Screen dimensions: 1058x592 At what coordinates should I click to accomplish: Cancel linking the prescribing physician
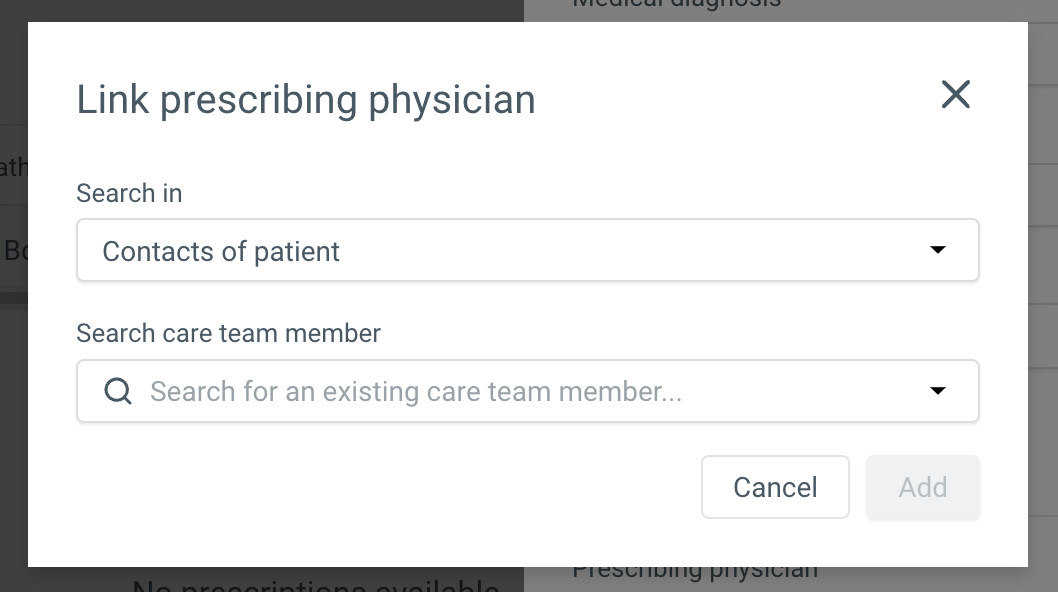click(x=775, y=487)
